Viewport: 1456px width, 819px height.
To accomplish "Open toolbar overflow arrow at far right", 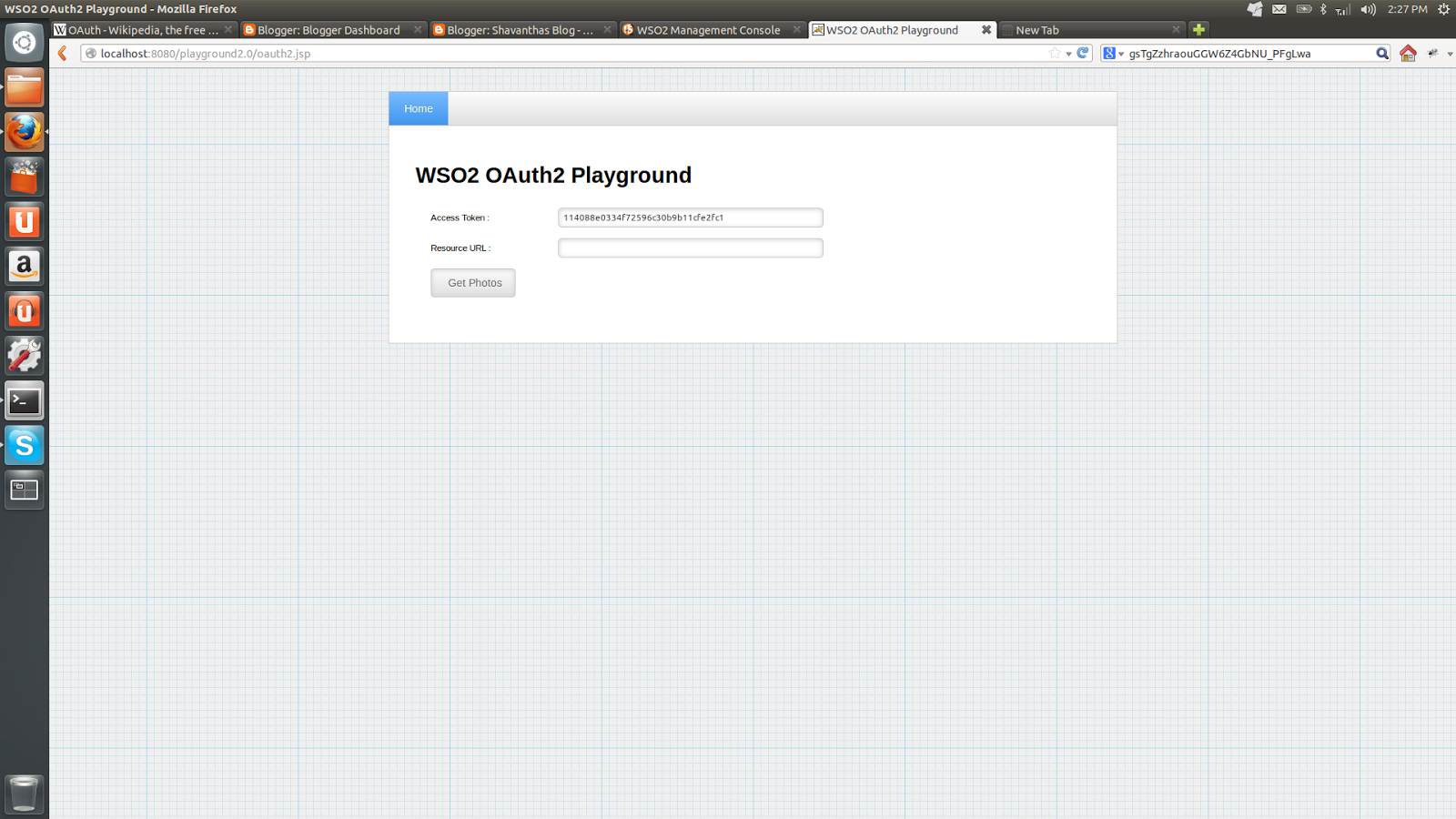I will 1450,54.
